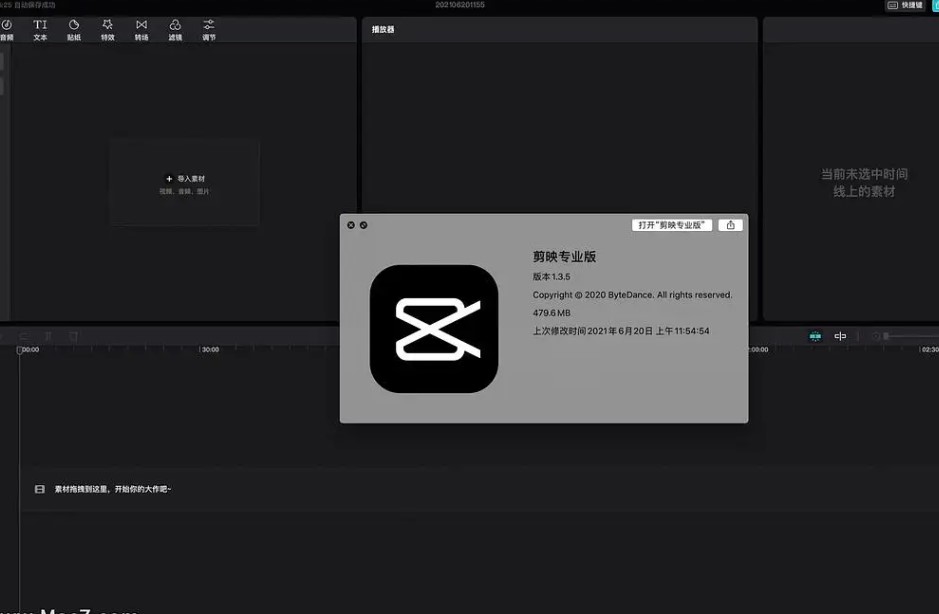Click the film track icon beside the drag hint
The image size is (939, 614).
(x=40, y=489)
